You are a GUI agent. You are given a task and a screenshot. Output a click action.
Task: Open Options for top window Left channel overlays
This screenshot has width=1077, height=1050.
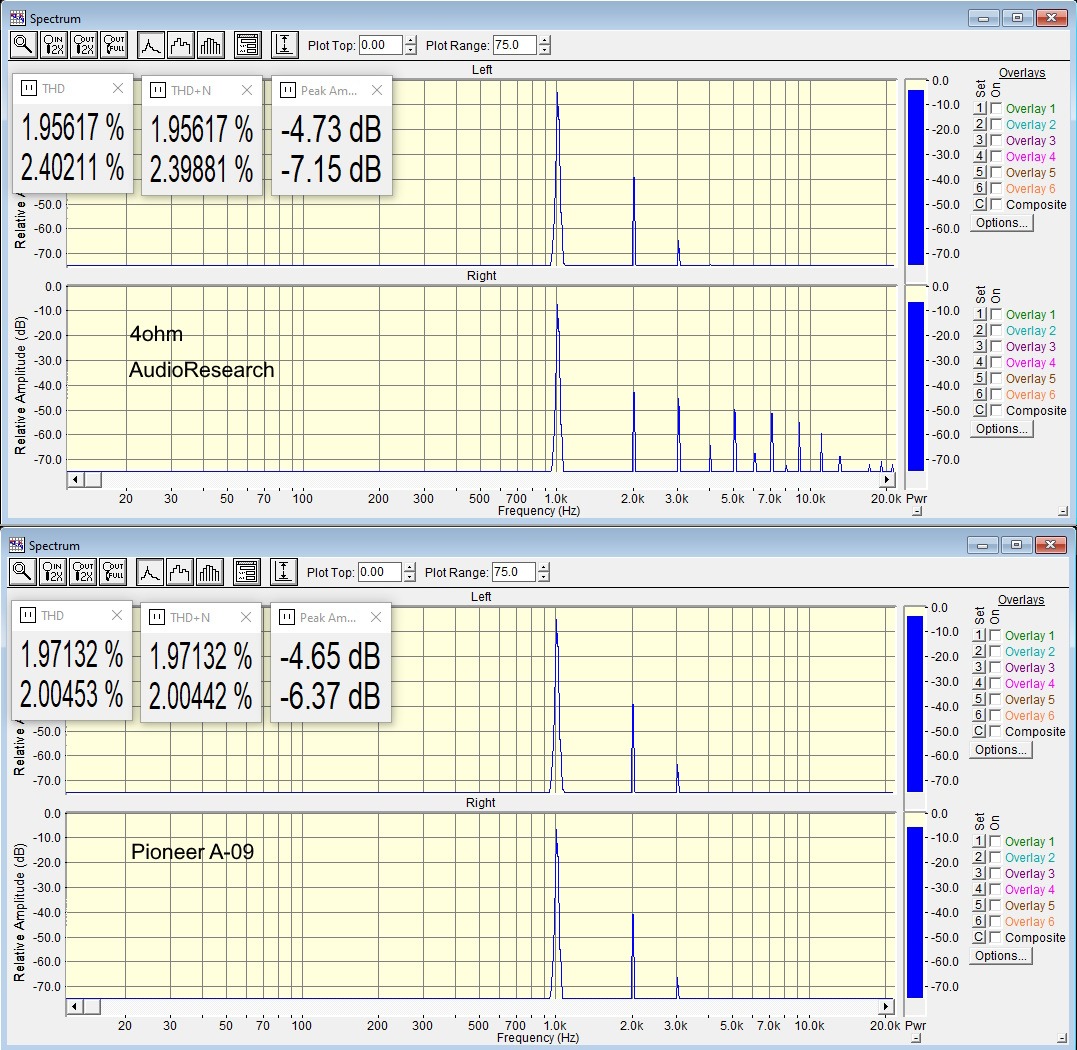(1001, 222)
